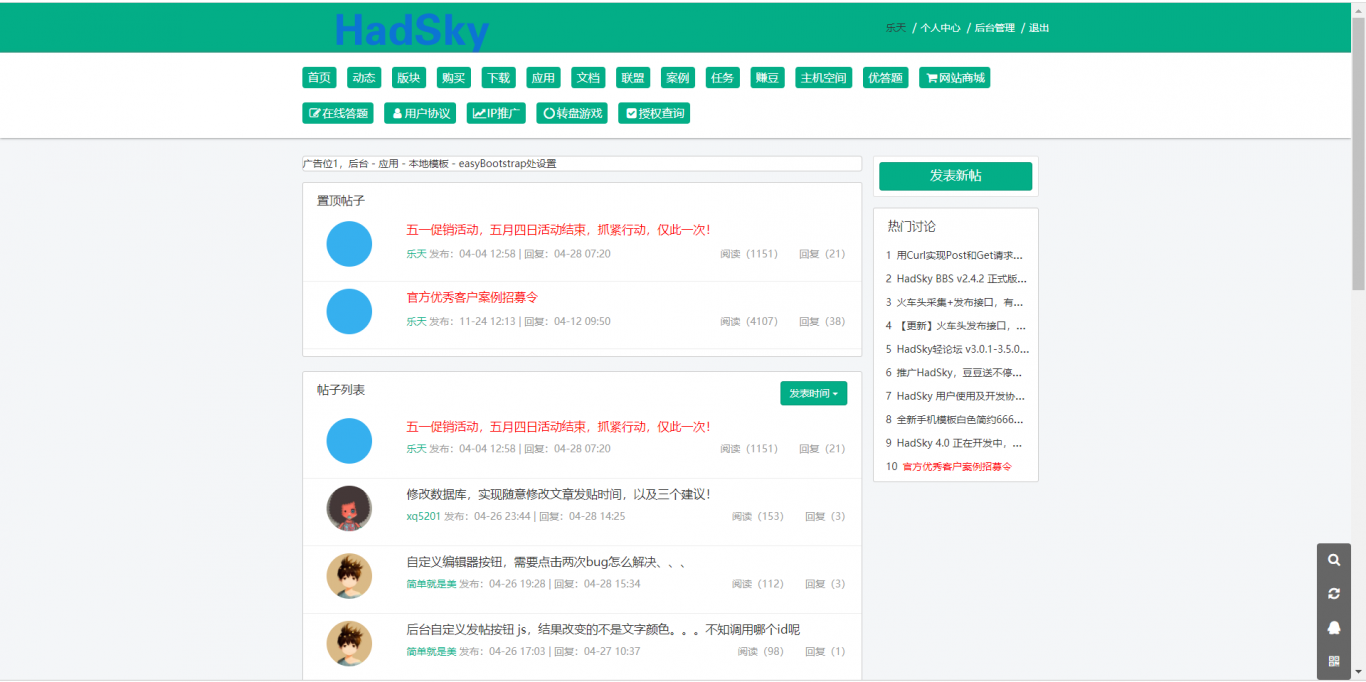Click the HadSky logo
Viewport: 1366px width, 682px height.
[412, 30]
